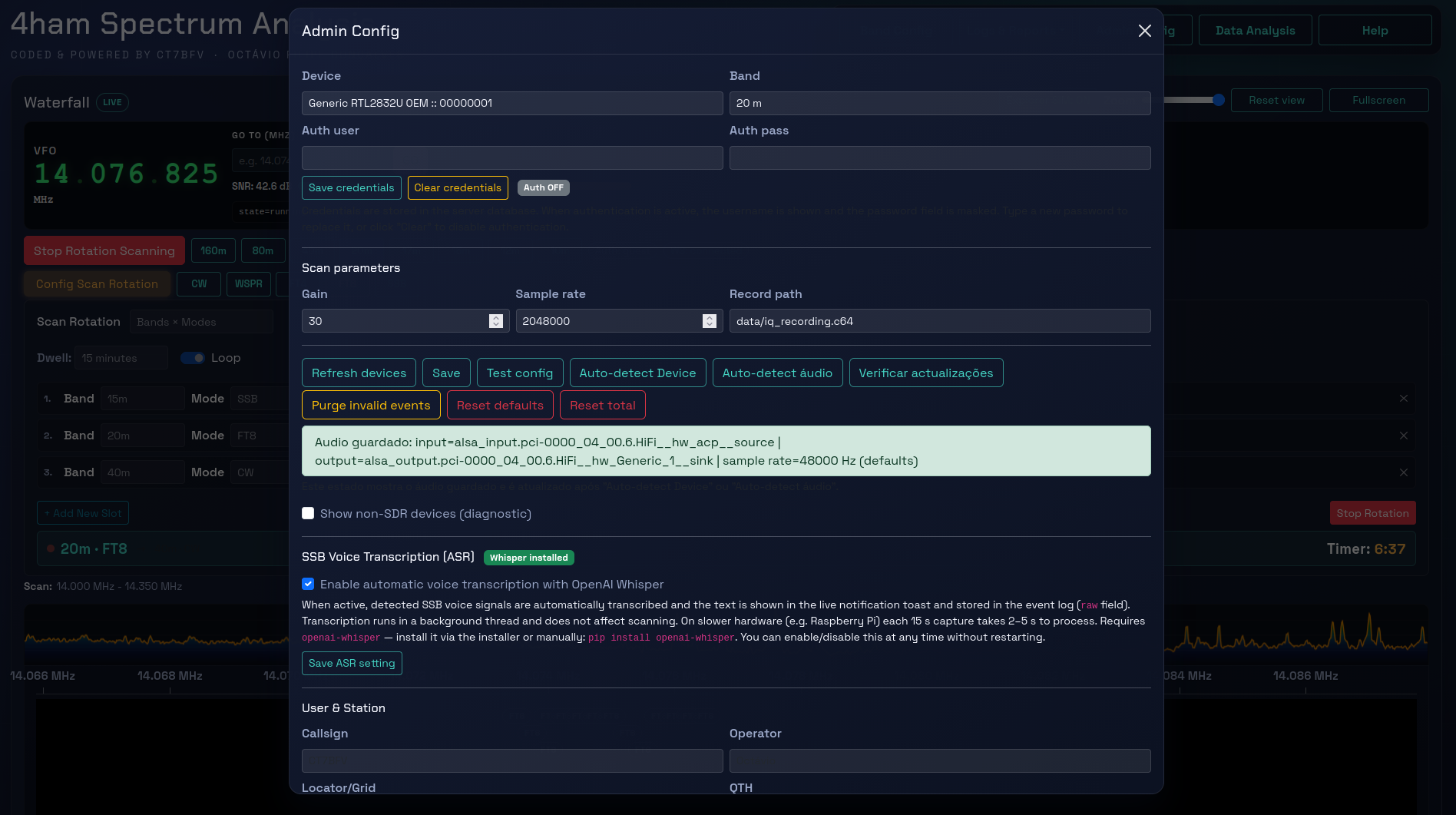Open the Band dropdown showing 20 m
The image size is (1456, 815).
pyautogui.click(x=940, y=103)
